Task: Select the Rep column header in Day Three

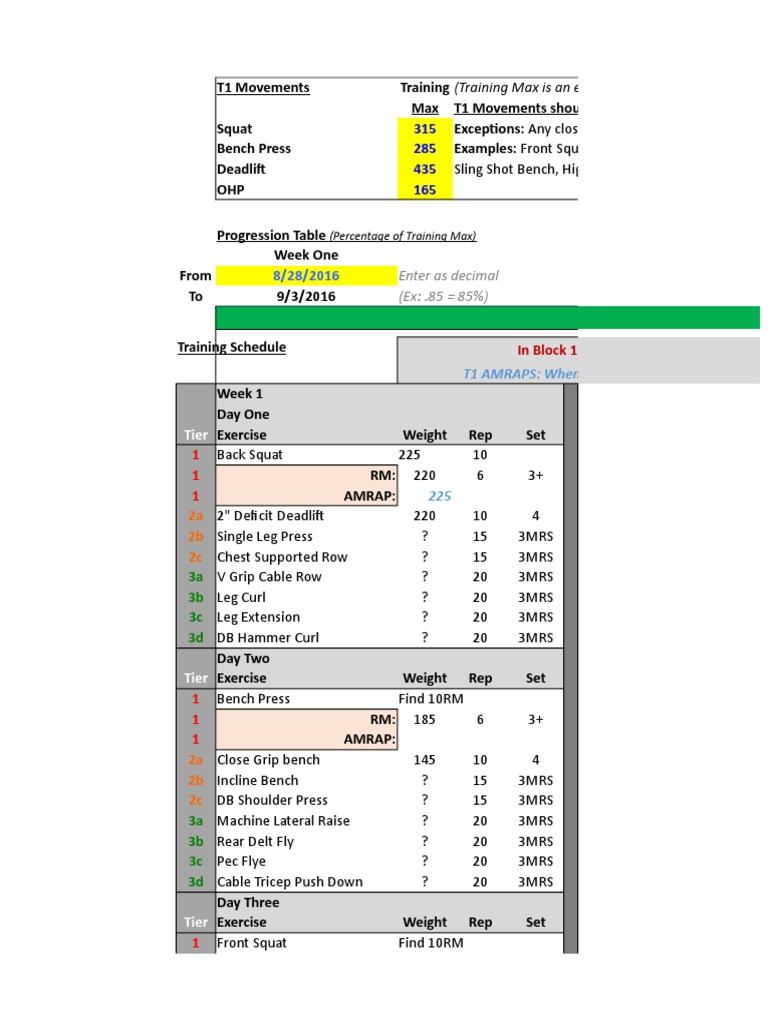Action: [480, 923]
